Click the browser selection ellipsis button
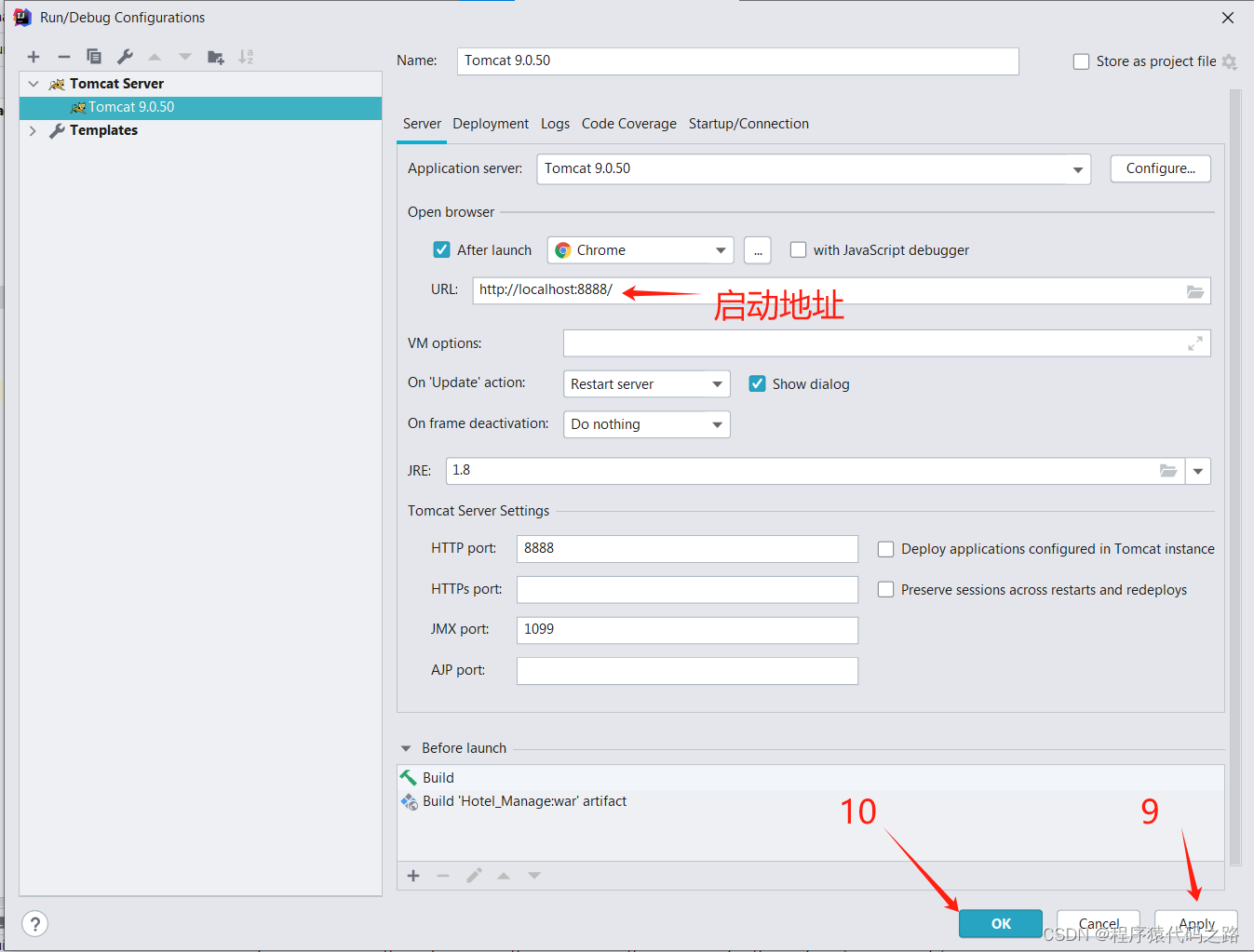1254x952 pixels. [758, 250]
